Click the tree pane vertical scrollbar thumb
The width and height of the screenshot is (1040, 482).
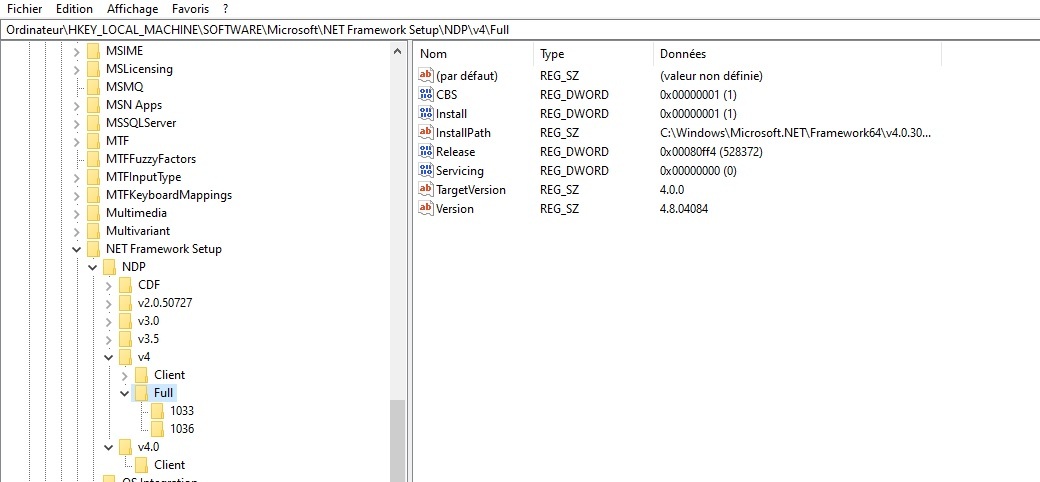[397, 440]
